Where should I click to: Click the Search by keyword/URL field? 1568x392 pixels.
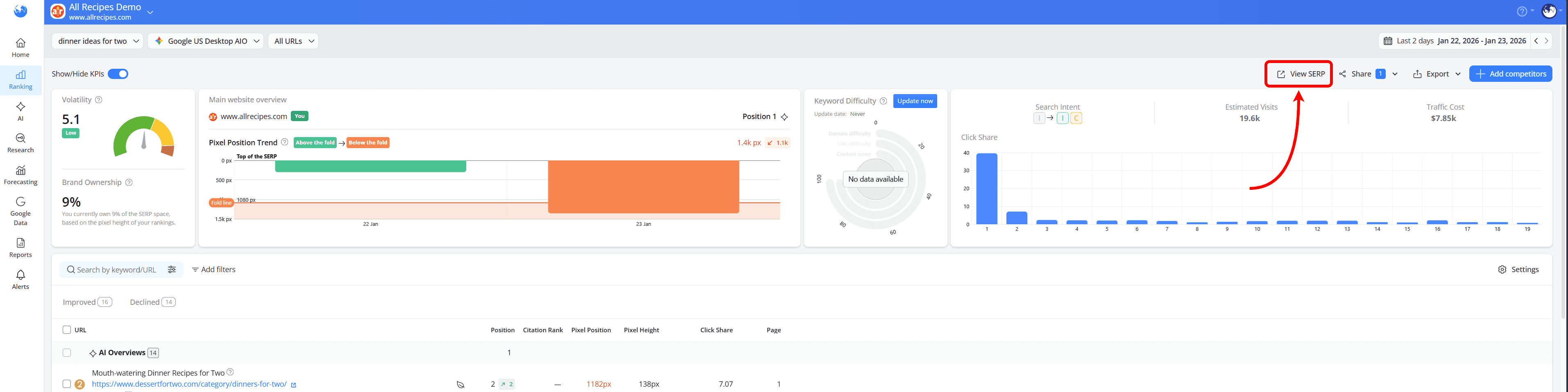point(116,269)
